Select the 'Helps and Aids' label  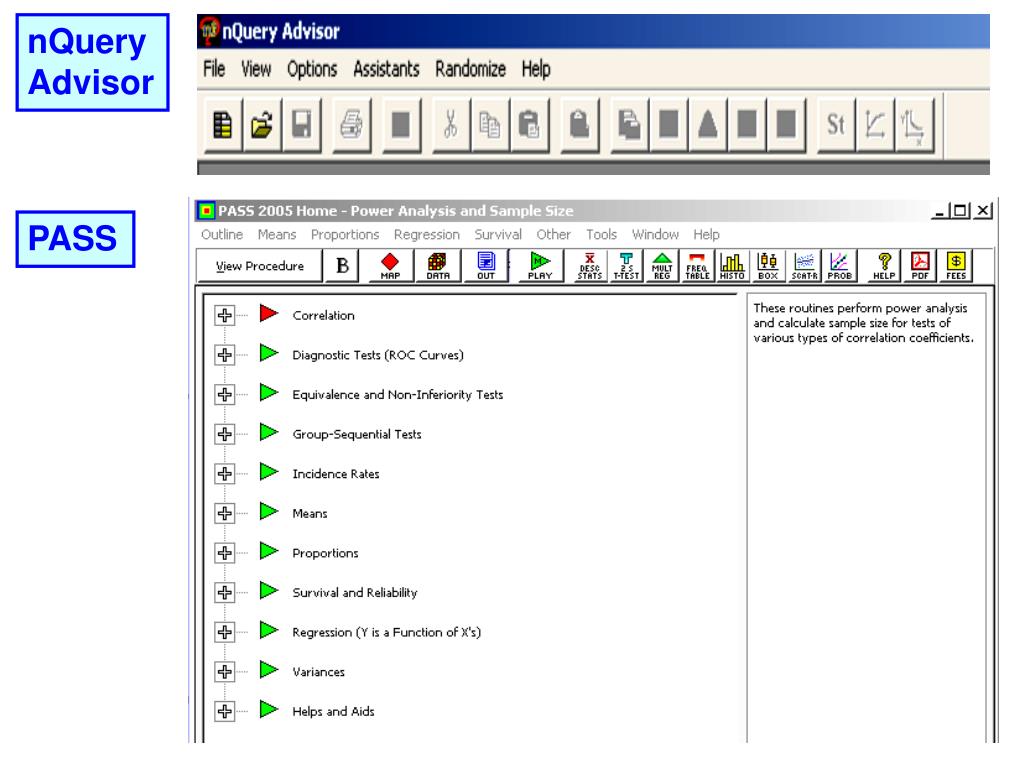(333, 711)
